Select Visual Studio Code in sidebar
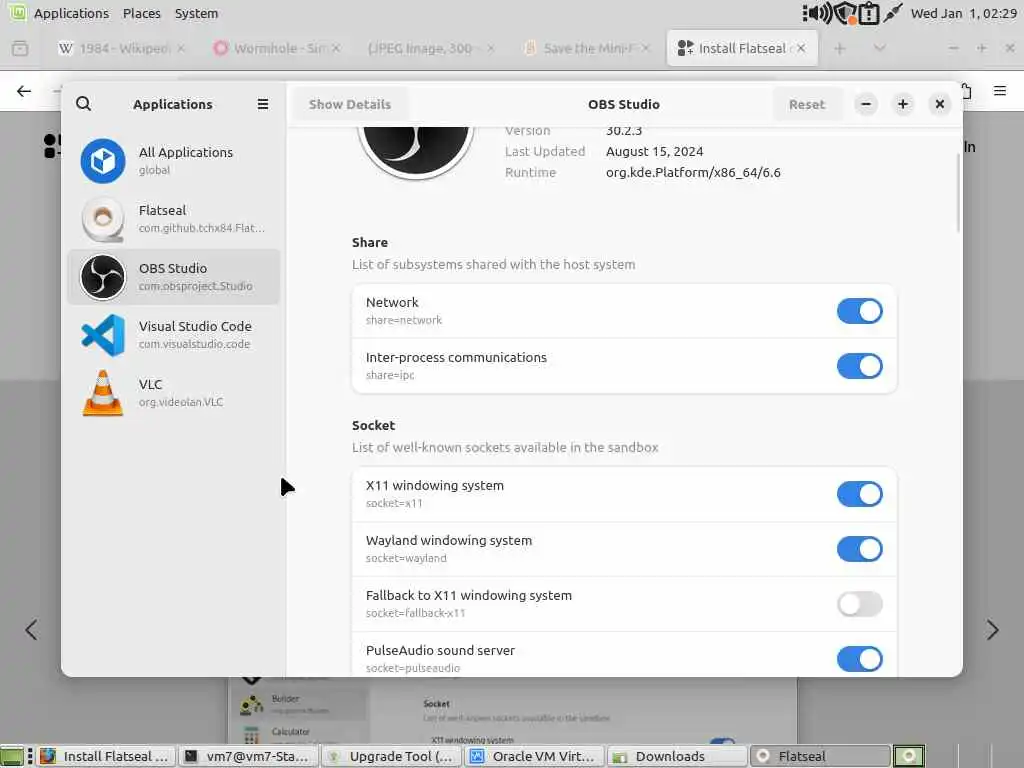Image resolution: width=1024 pixels, height=768 pixels. pyautogui.click(x=174, y=335)
